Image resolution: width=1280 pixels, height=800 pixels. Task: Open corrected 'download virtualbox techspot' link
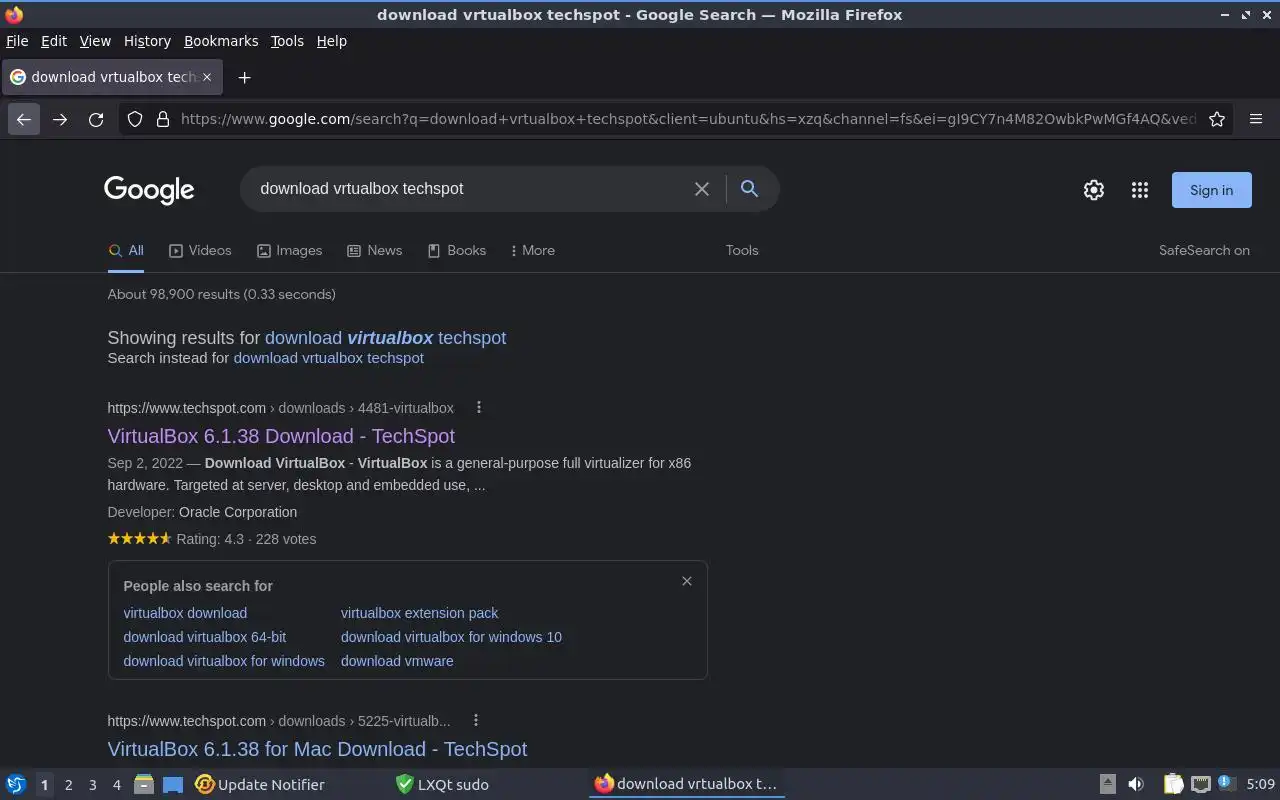pos(385,338)
